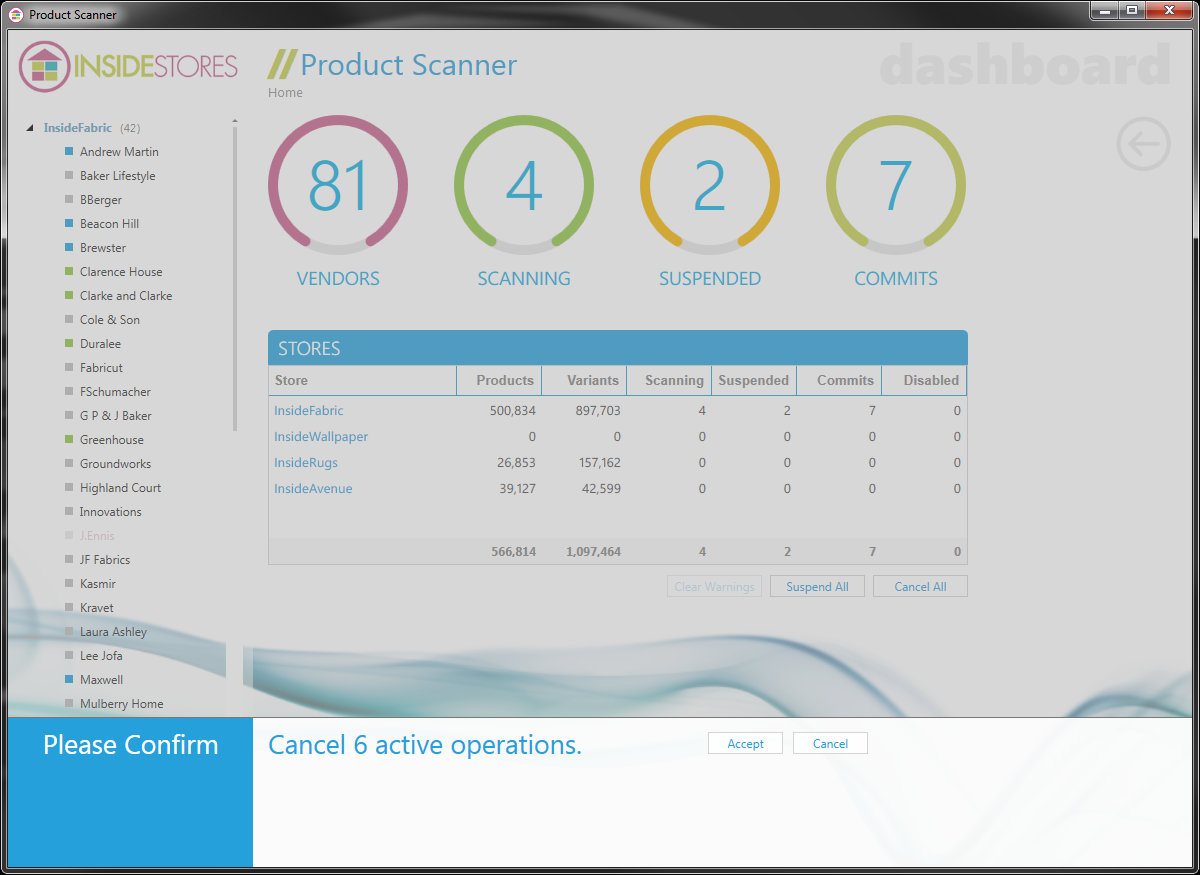Select Andrew Martin vendor
The height and width of the screenshot is (875, 1200).
[119, 152]
